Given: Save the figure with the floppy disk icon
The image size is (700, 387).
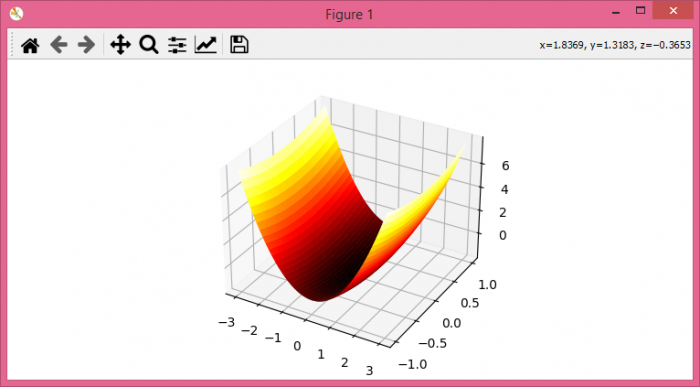Looking at the screenshot, I should 239,45.
